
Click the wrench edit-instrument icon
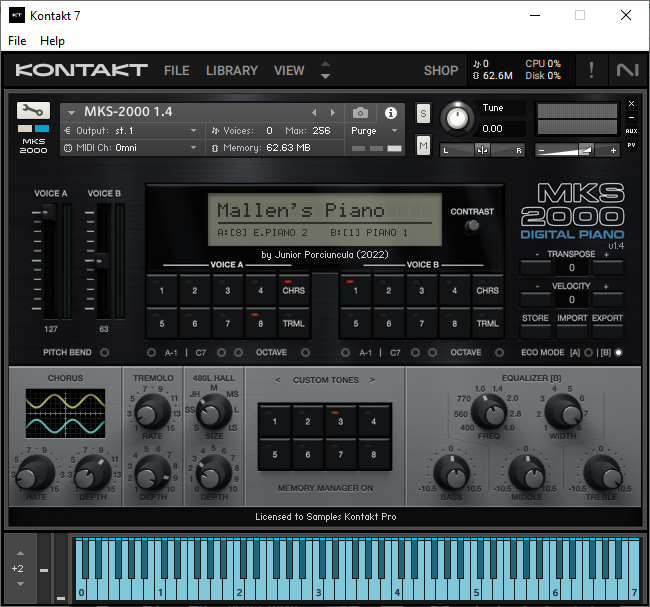pos(33,110)
